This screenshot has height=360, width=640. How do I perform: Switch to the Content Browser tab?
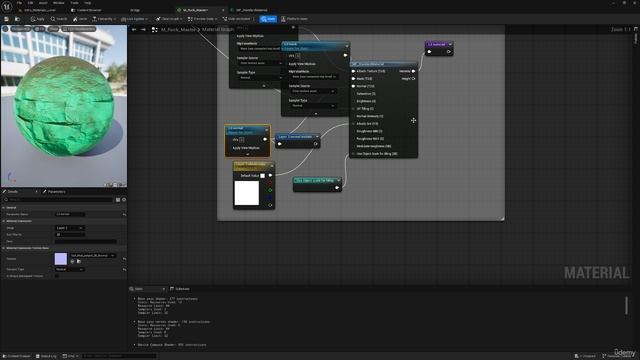tap(86, 10)
